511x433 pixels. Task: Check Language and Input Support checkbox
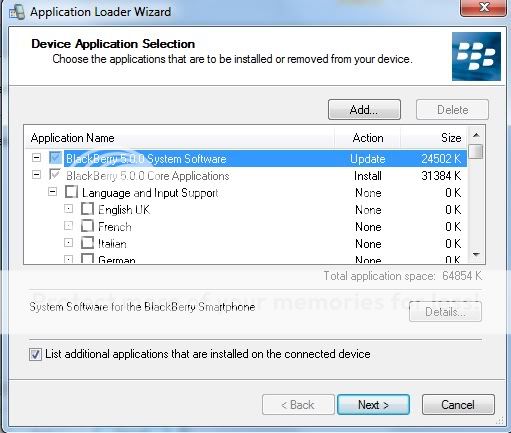(71, 192)
